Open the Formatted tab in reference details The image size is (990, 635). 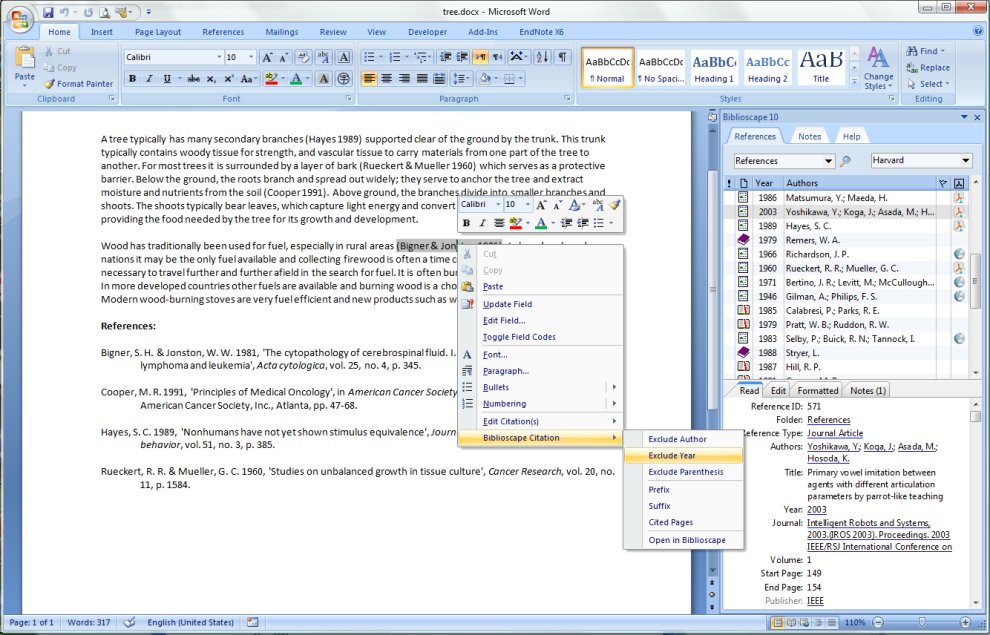point(818,391)
